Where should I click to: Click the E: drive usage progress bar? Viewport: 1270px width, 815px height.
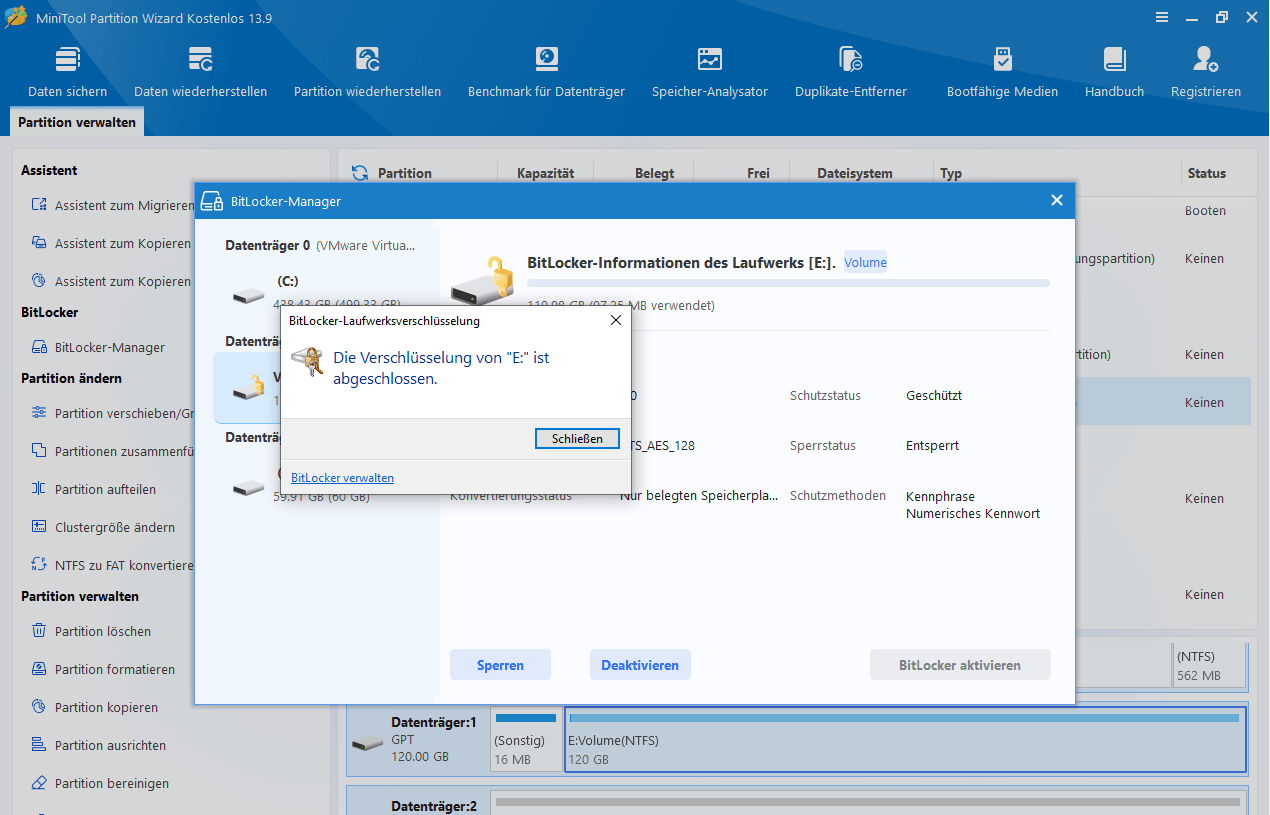coord(788,284)
